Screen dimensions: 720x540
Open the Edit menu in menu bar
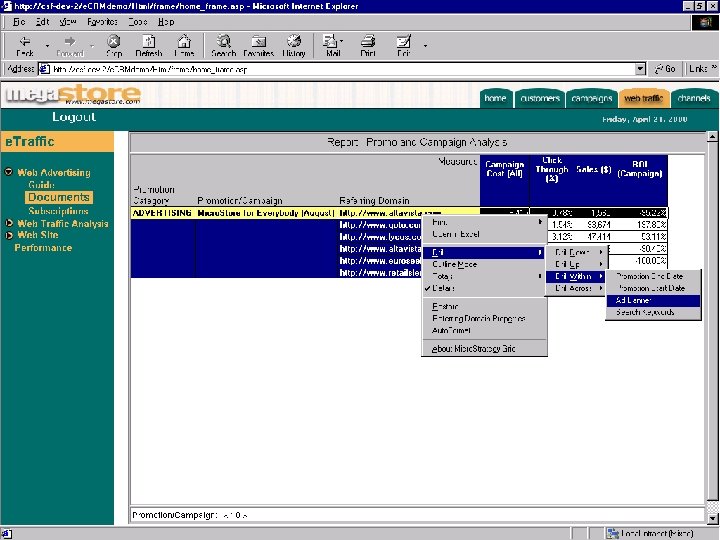click(43, 22)
